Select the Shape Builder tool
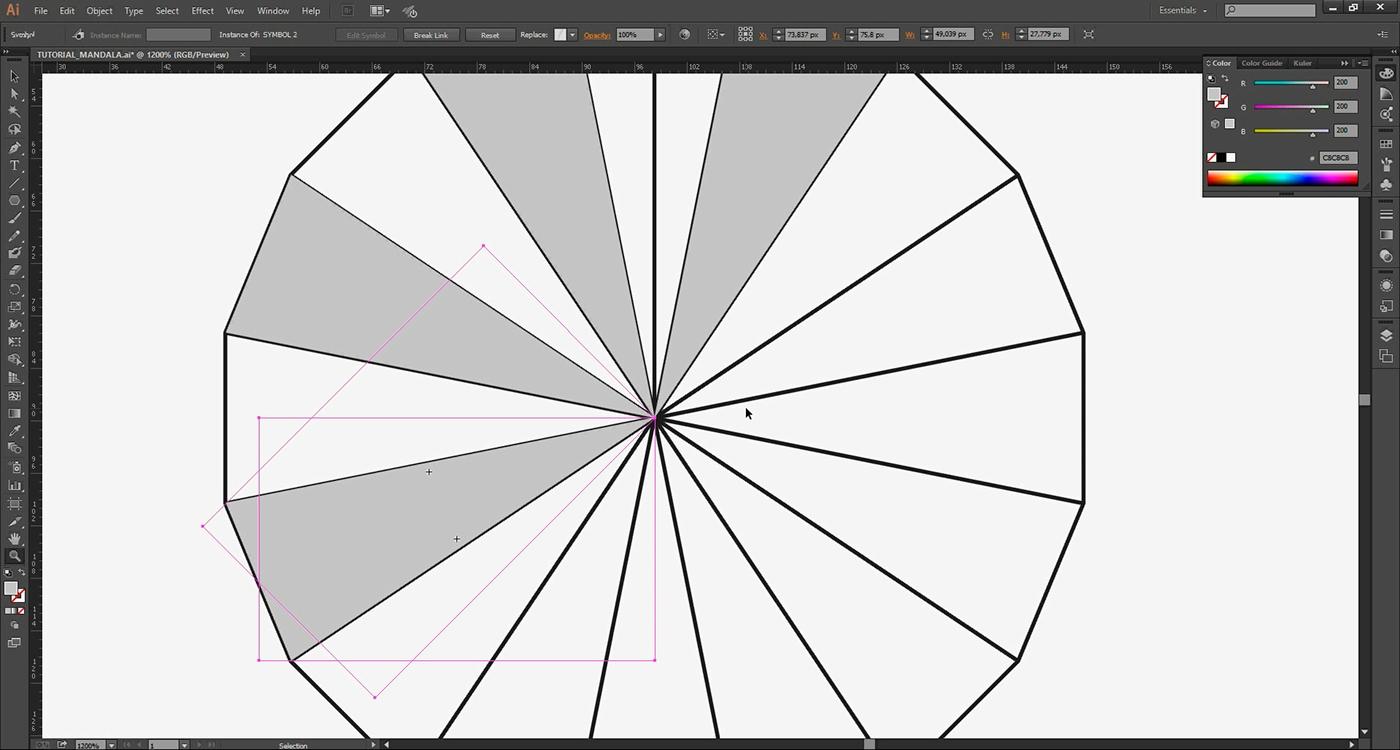Viewport: 1400px width, 750px height. coord(14,360)
